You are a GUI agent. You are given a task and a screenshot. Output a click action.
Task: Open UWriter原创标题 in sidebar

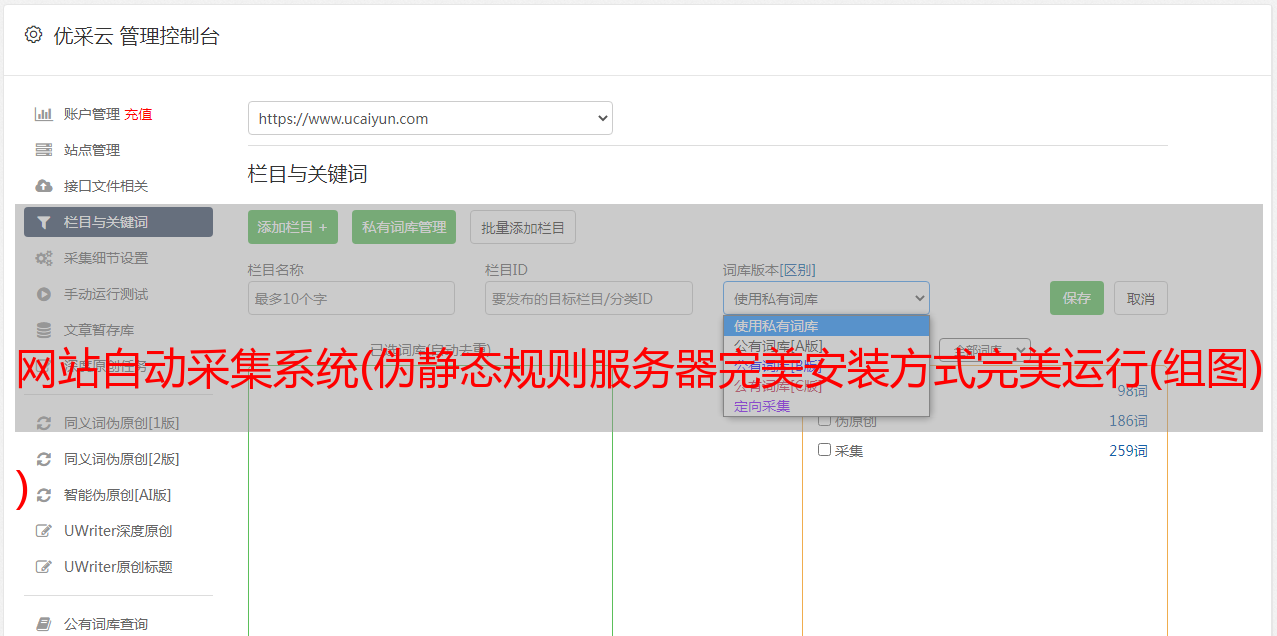pos(118,567)
